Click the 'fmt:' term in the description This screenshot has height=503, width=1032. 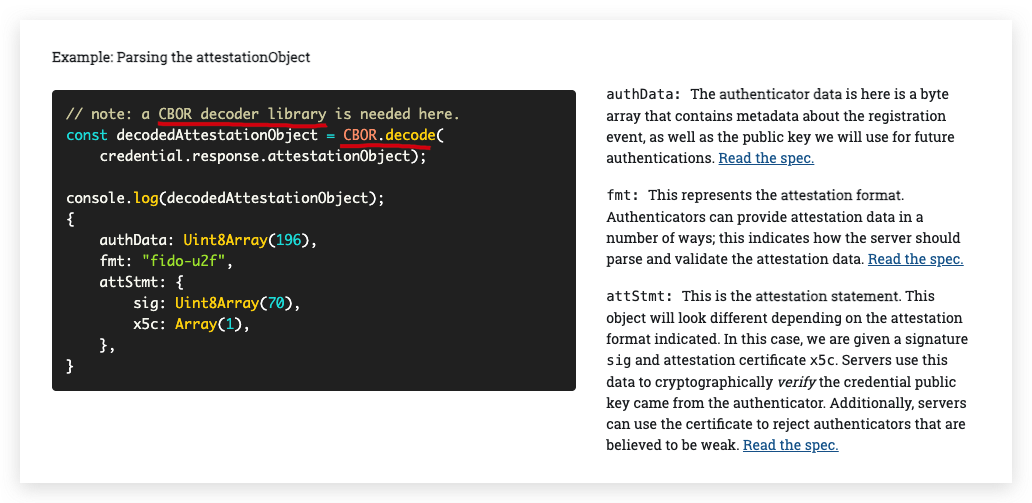click(622, 196)
